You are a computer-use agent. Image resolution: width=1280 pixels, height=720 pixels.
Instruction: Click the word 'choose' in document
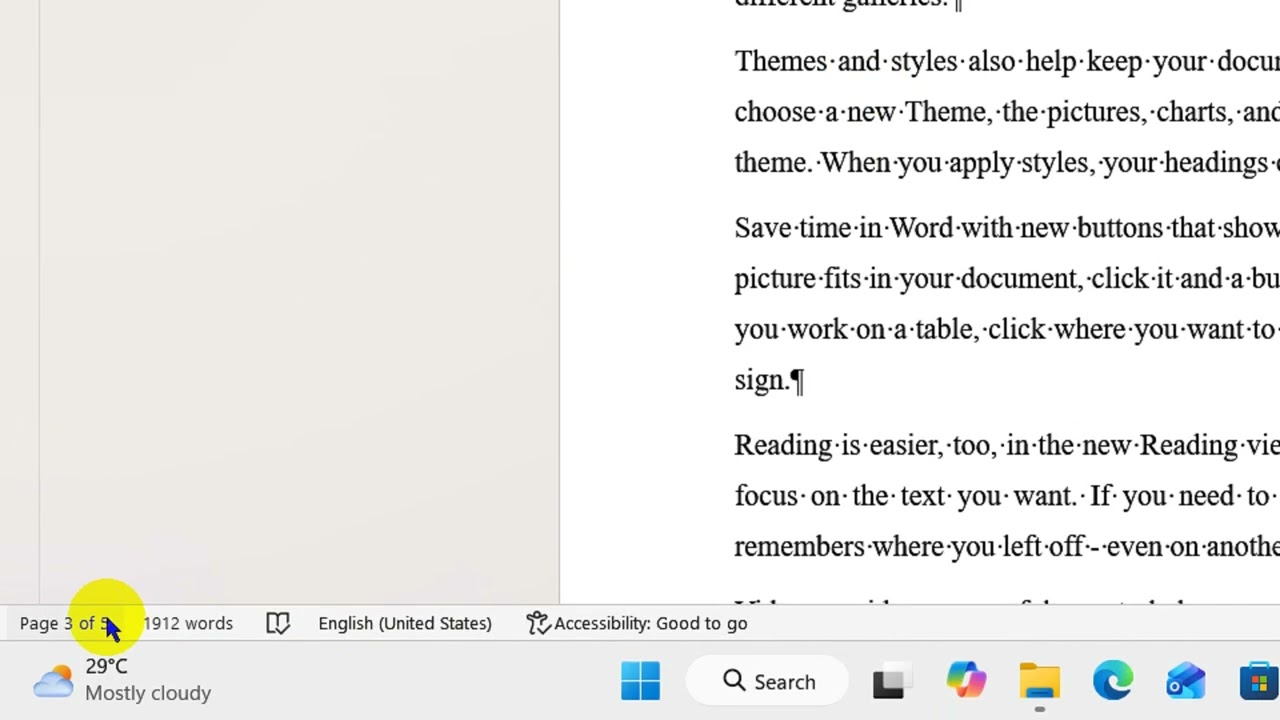pos(776,112)
